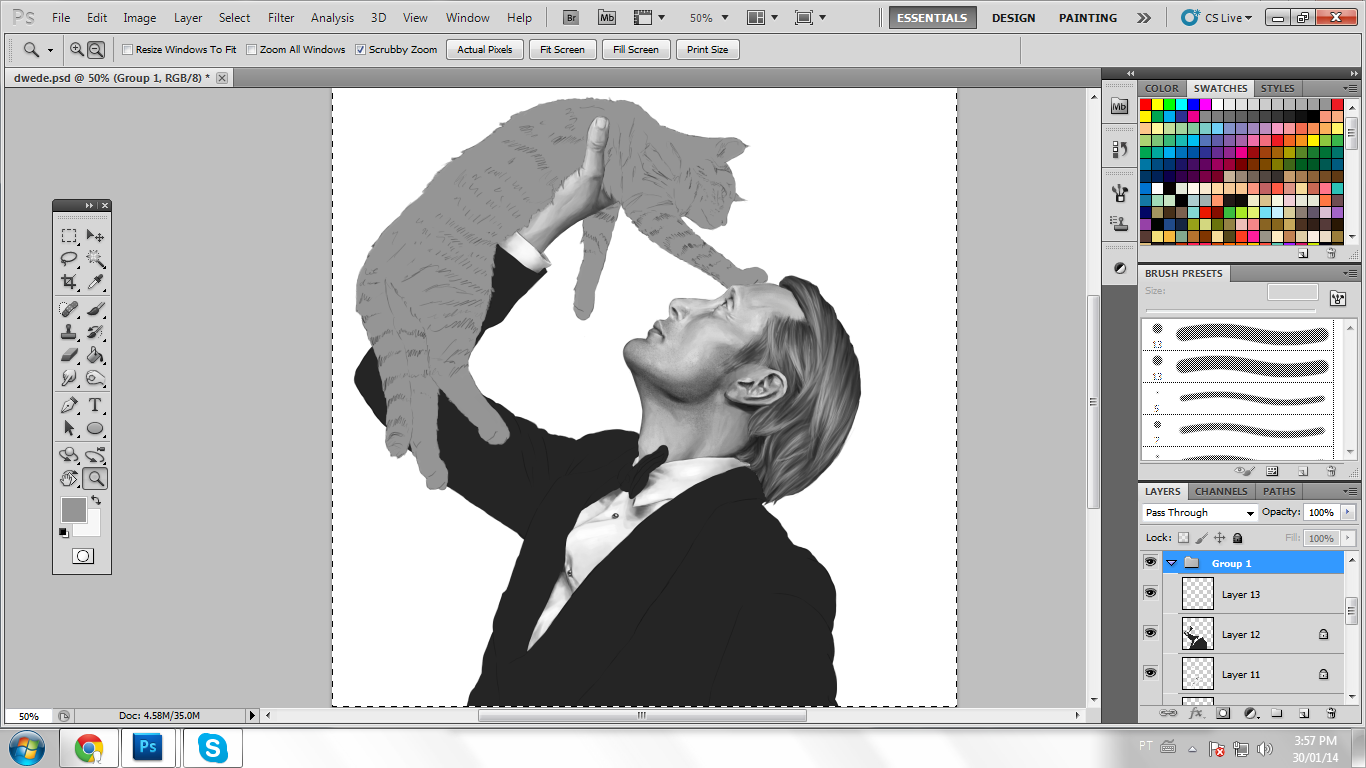
Task: Add a layer mask
Action: 1223,714
